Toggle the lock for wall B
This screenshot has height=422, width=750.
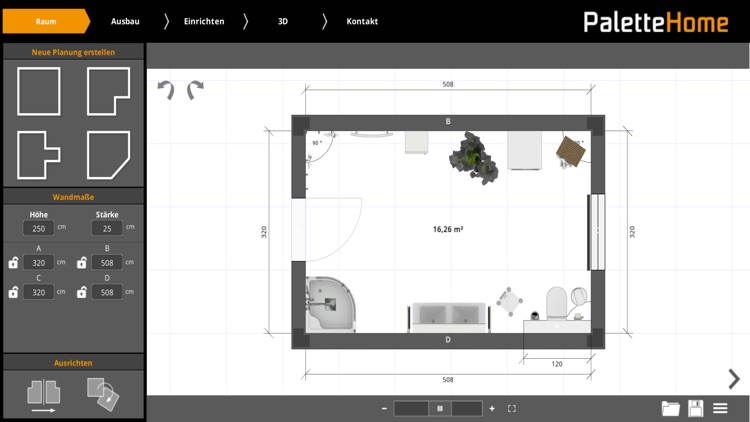[x=82, y=262]
